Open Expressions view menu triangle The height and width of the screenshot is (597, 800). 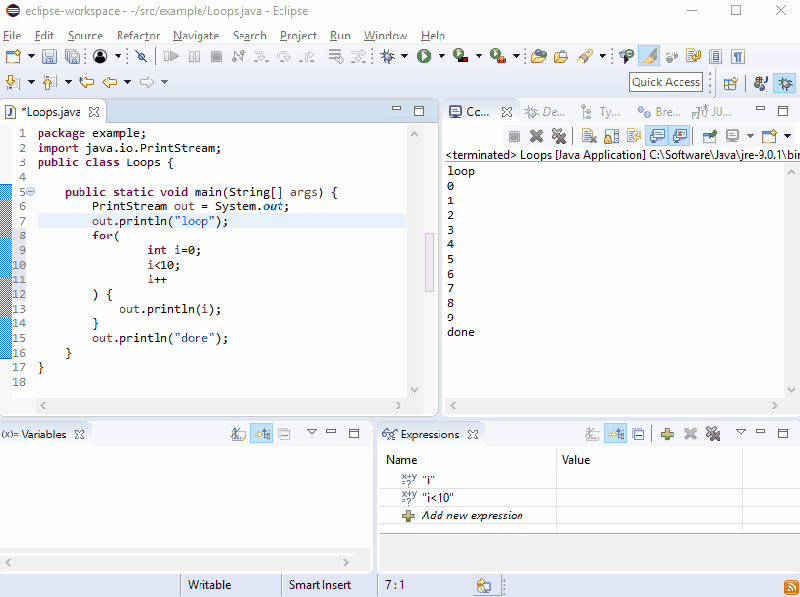click(x=741, y=432)
